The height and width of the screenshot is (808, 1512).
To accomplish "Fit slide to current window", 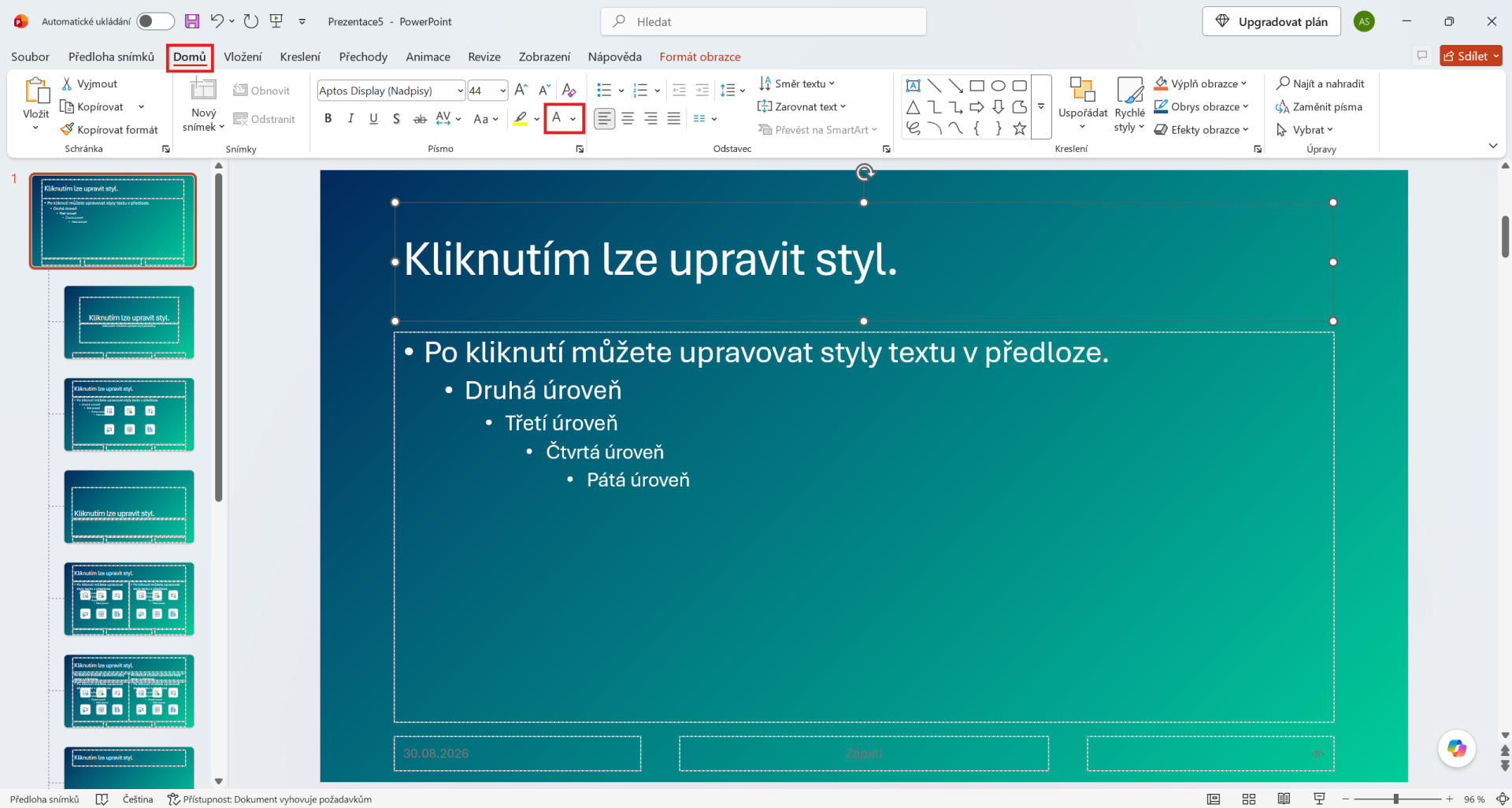I will click(x=1502, y=799).
